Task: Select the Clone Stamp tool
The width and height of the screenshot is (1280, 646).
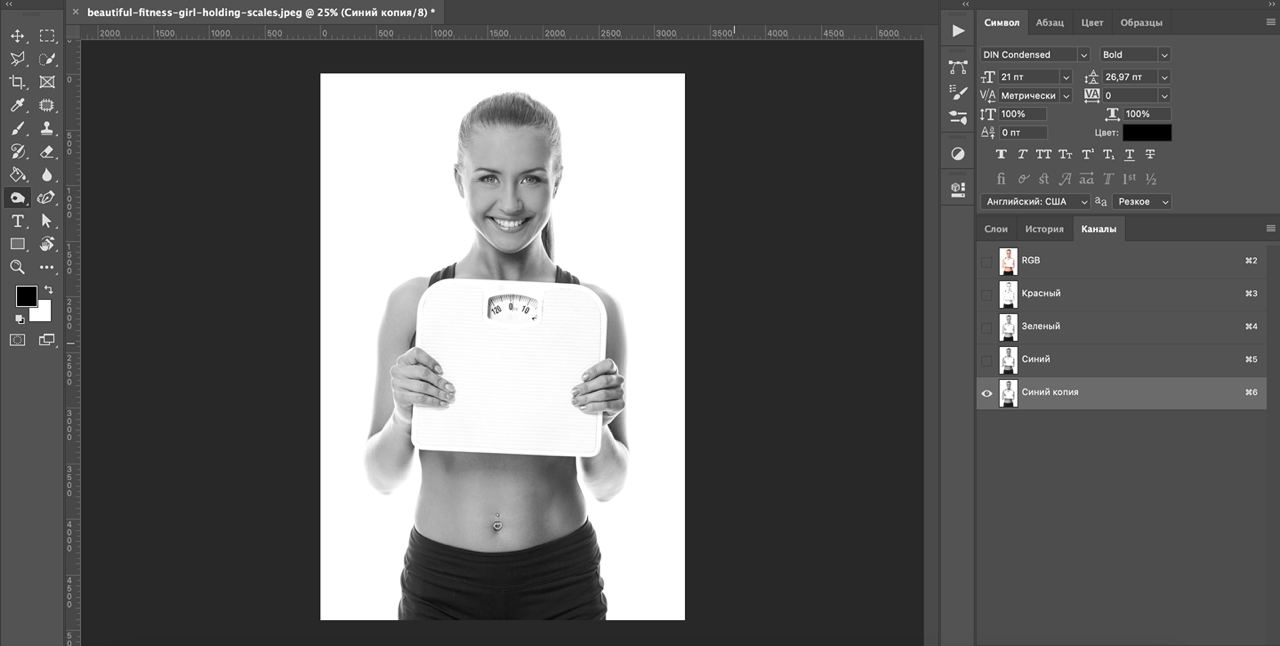Action: tap(47, 128)
